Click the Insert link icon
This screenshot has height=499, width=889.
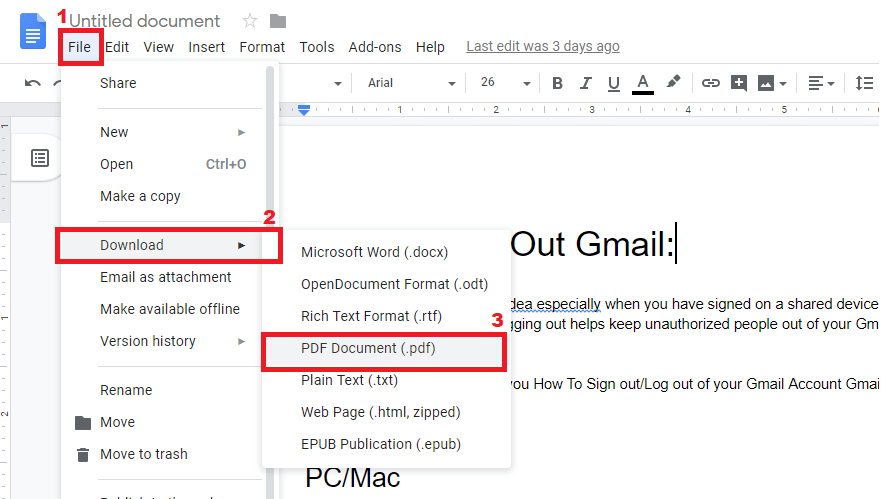point(710,83)
